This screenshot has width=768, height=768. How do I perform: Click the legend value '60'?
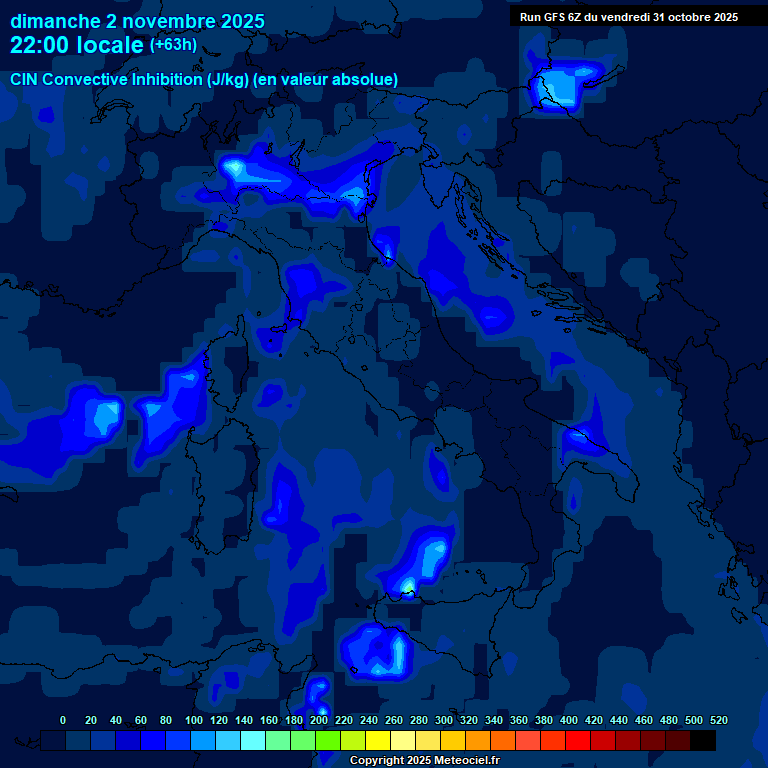coord(141,720)
